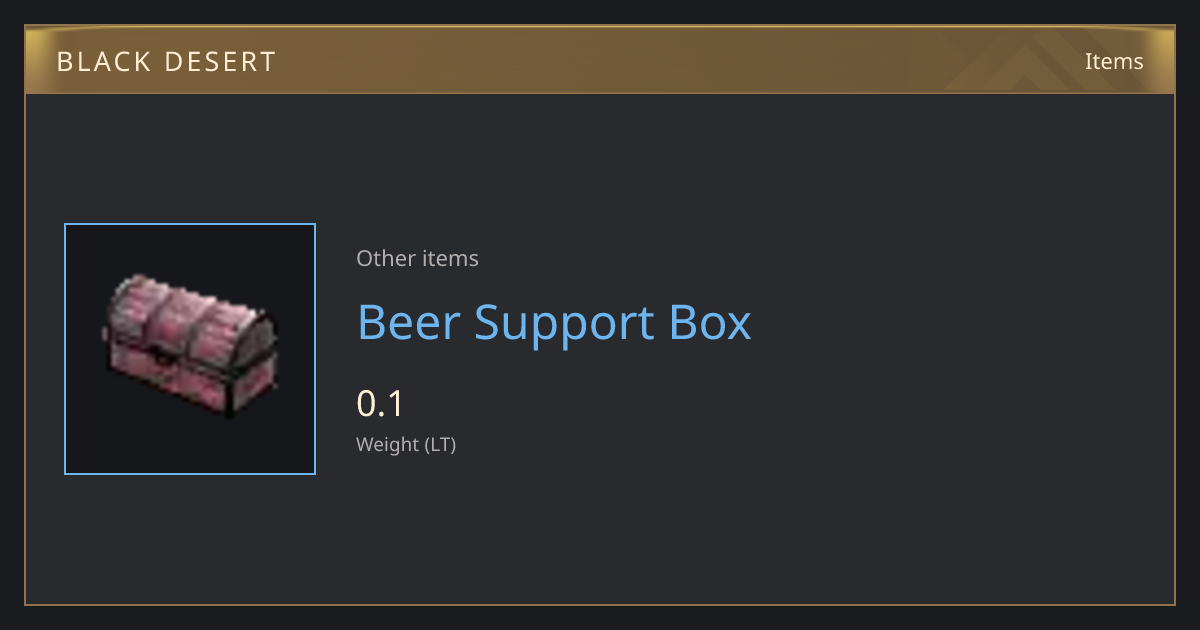The width and height of the screenshot is (1200, 630).
Task: Click the empty dark card area on the right
Action: (950, 350)
